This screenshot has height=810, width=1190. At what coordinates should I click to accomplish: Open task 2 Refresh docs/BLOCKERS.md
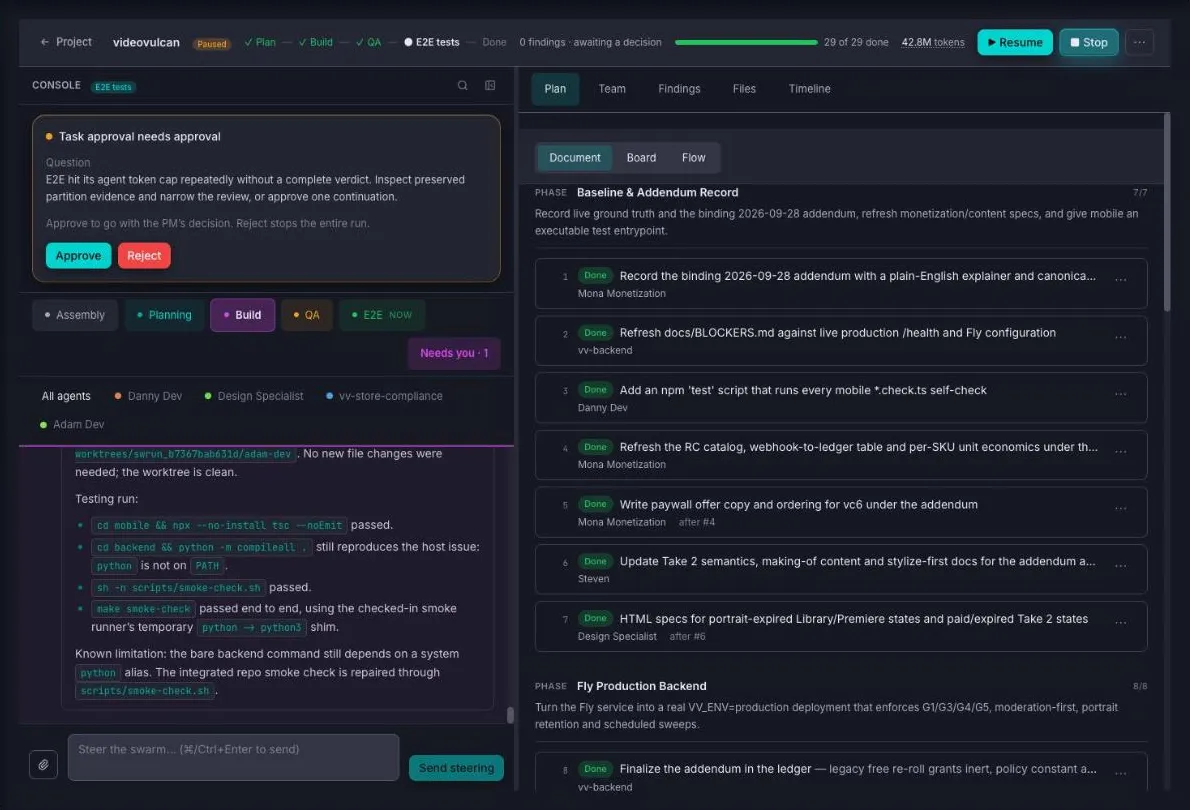pyautogui.click(x=841, y=340)
